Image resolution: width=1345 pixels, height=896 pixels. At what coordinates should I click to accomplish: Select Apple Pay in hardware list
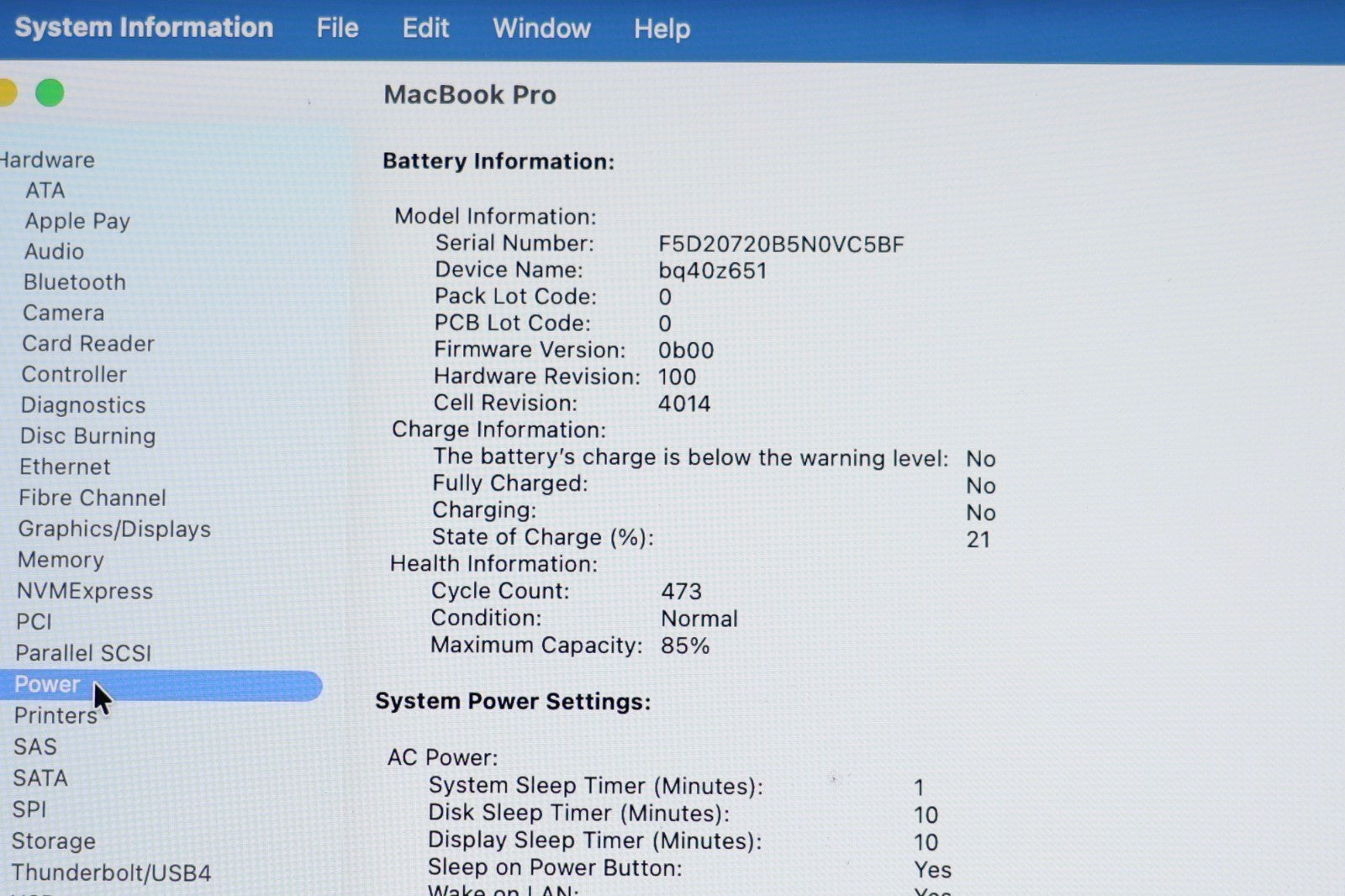click(x=77, y=221)
